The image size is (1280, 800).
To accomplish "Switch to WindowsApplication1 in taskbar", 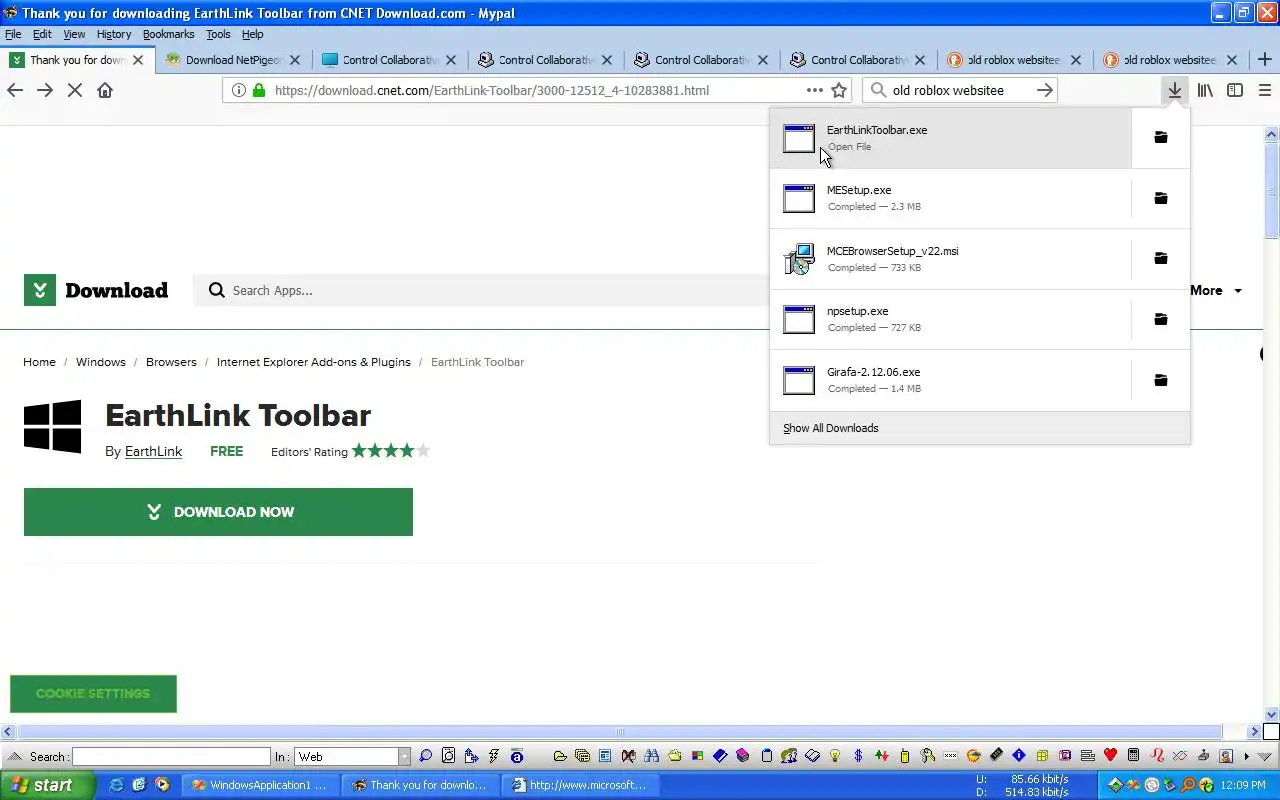I will 261,785.
